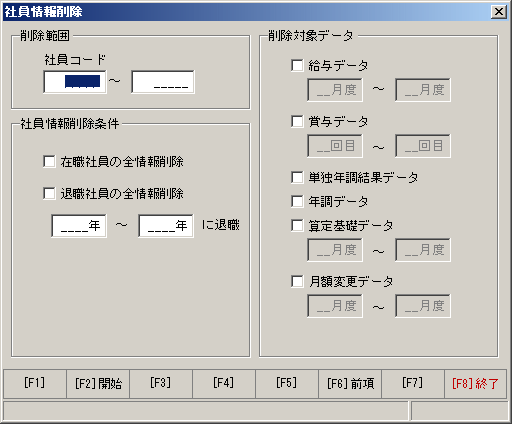Click the に退職 label text
The image size is (512, 424).
point(221,225)
